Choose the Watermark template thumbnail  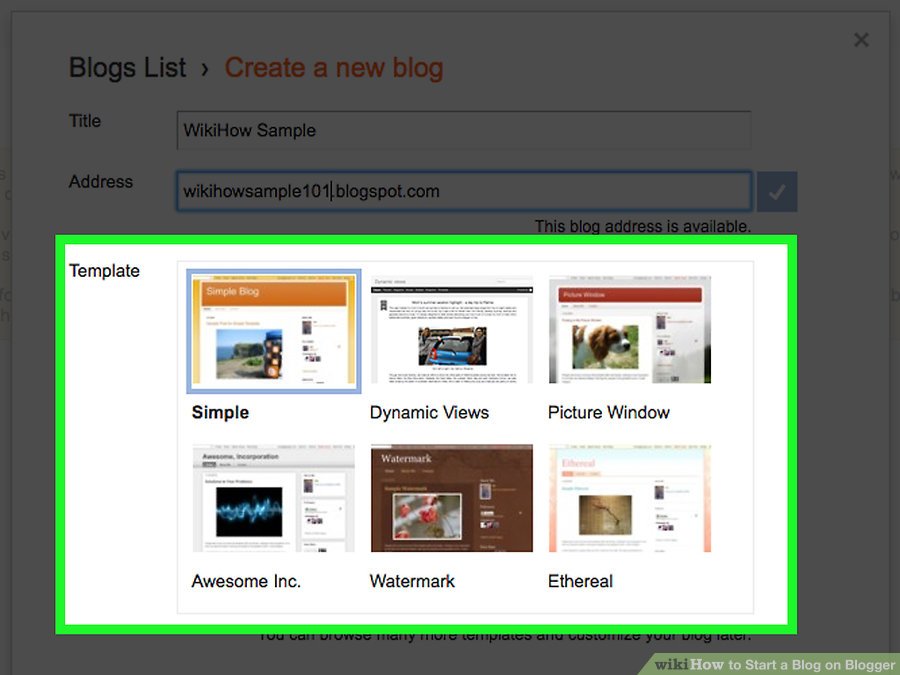(x=452, y=498)
